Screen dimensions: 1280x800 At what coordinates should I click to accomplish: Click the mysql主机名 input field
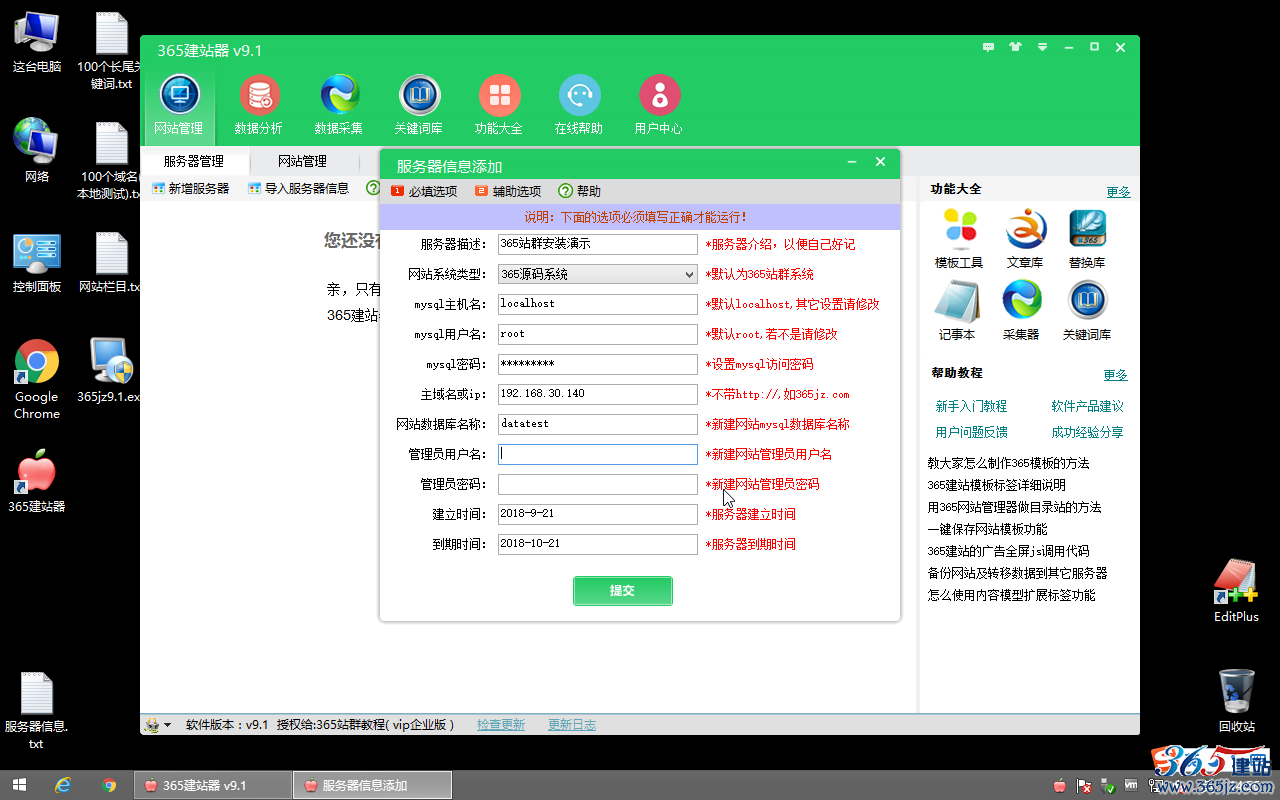click(598, 304)
